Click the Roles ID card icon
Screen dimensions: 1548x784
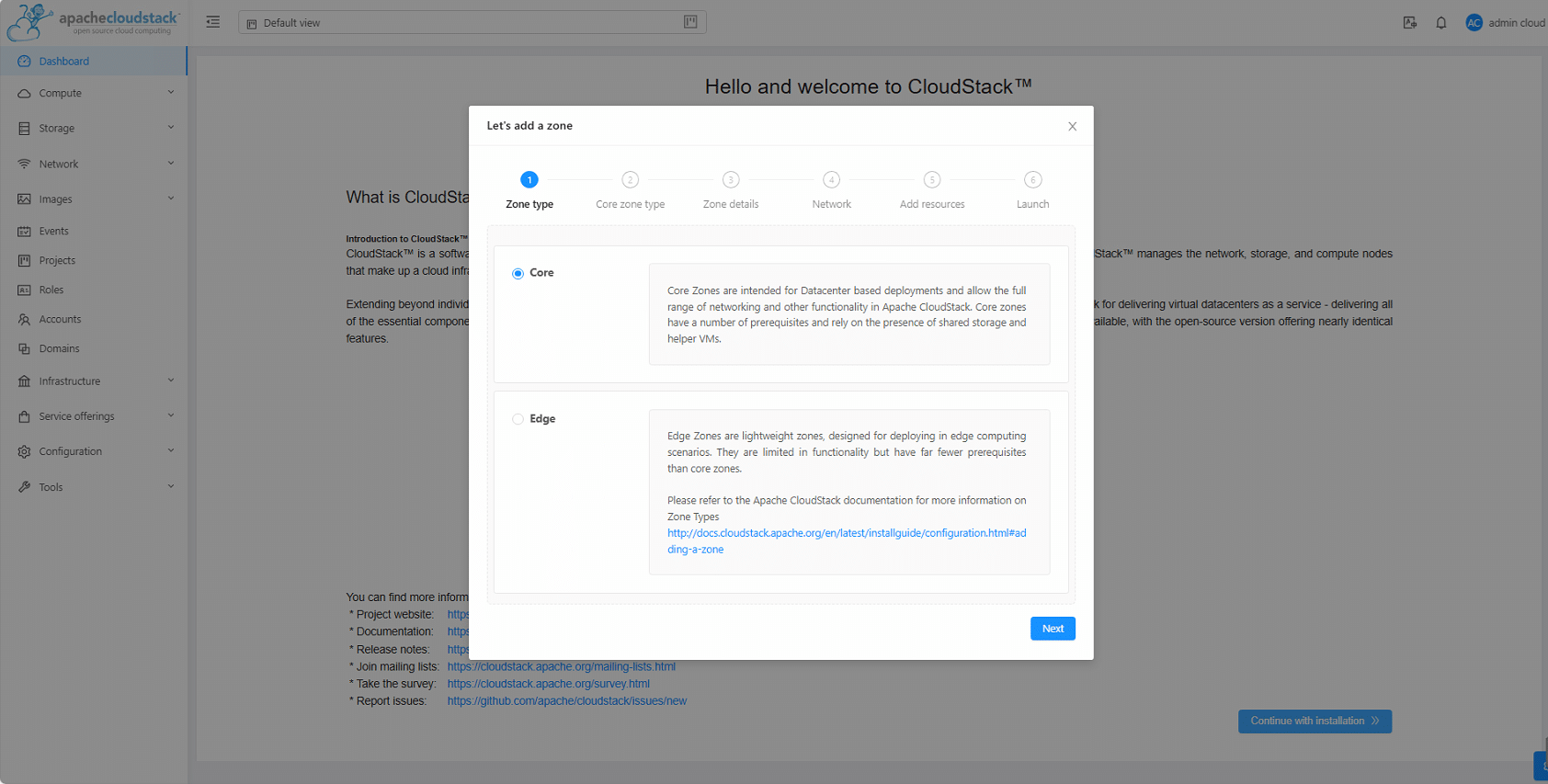point(24,290)
